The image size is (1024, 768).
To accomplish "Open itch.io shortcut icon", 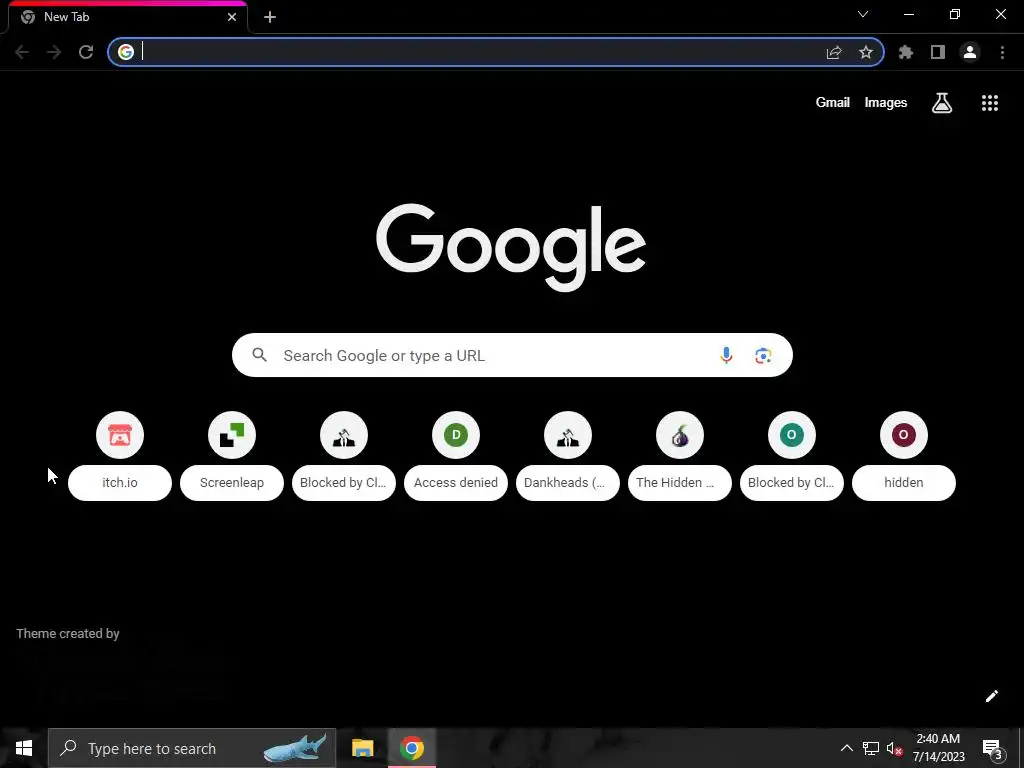I will pyautogui.click(x=120, y=435).
